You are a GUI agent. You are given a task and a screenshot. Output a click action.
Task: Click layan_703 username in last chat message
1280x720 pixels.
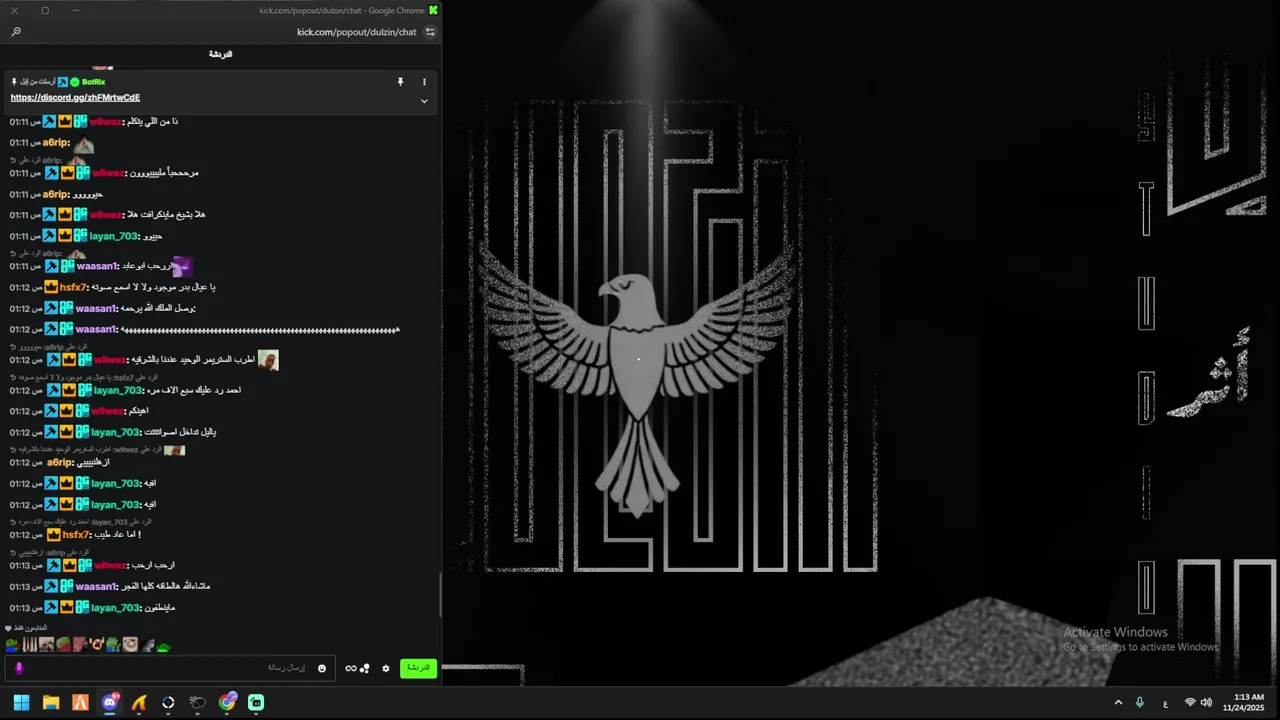[114, 608]
